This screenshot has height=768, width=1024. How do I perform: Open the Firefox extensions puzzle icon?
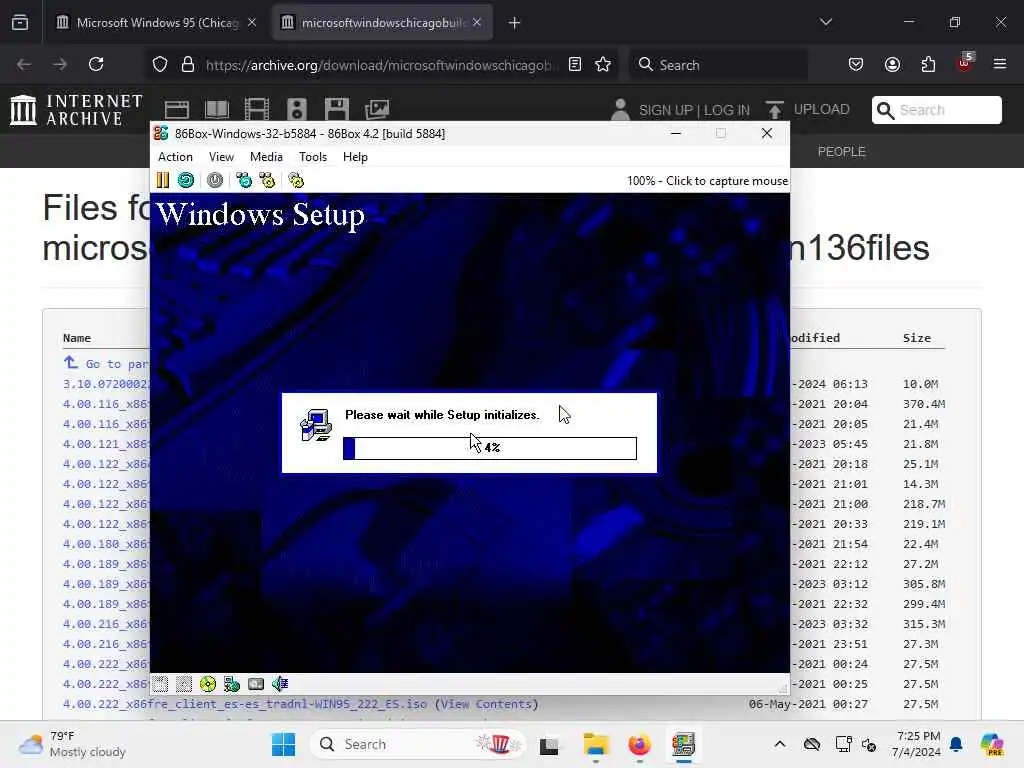click(x=928, y=64)
